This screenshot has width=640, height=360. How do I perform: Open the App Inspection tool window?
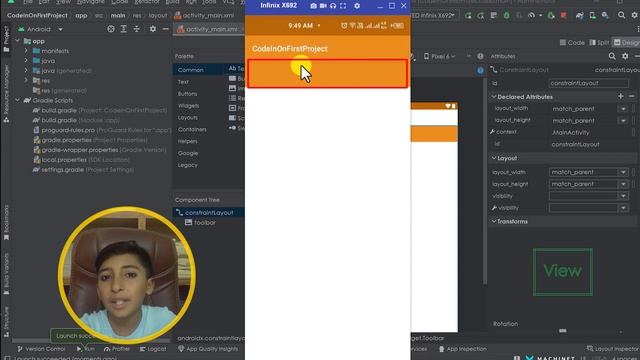tap(462, 349)
